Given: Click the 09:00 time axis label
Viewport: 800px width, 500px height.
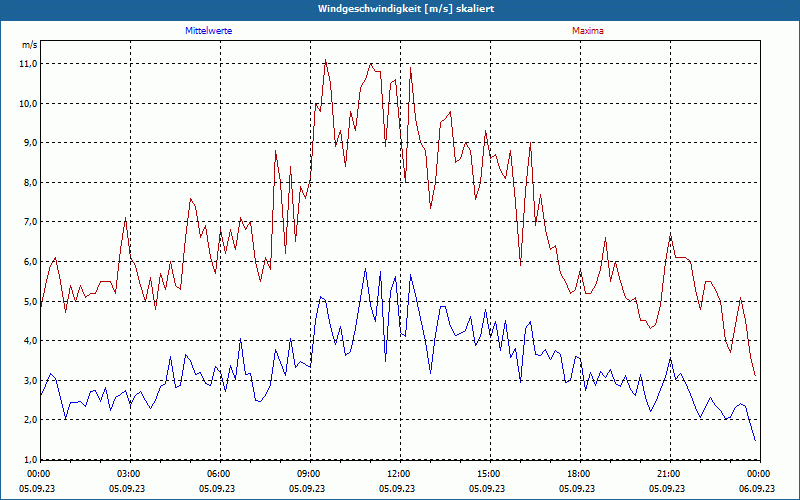Looking at the screenshot, I should click(307, 474).
